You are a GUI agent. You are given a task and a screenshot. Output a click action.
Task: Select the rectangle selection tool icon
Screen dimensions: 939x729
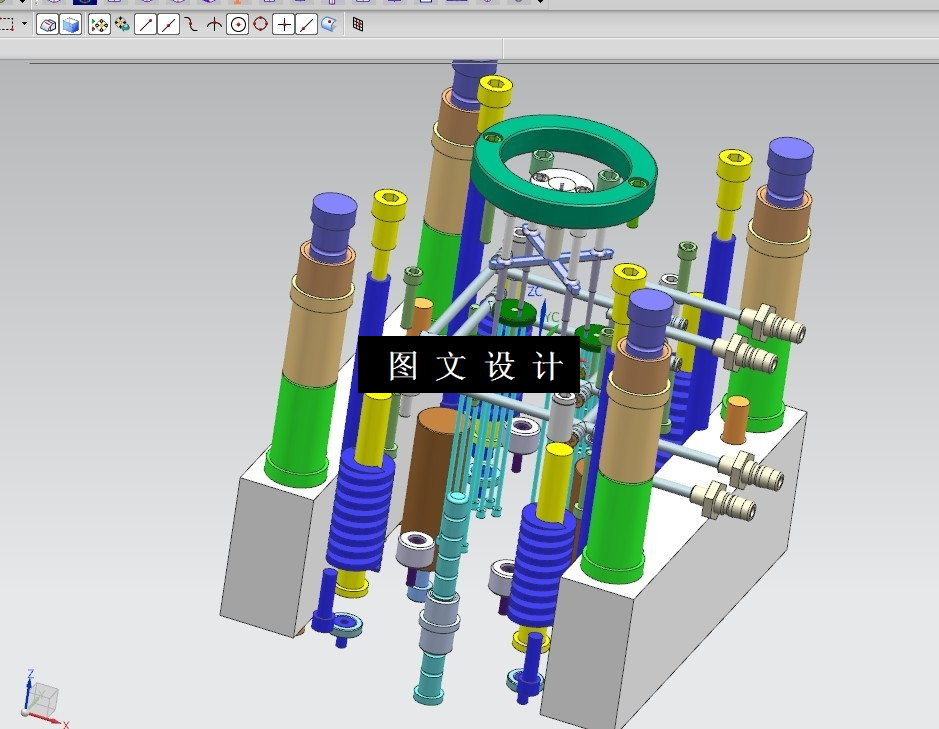pos(7,25)
